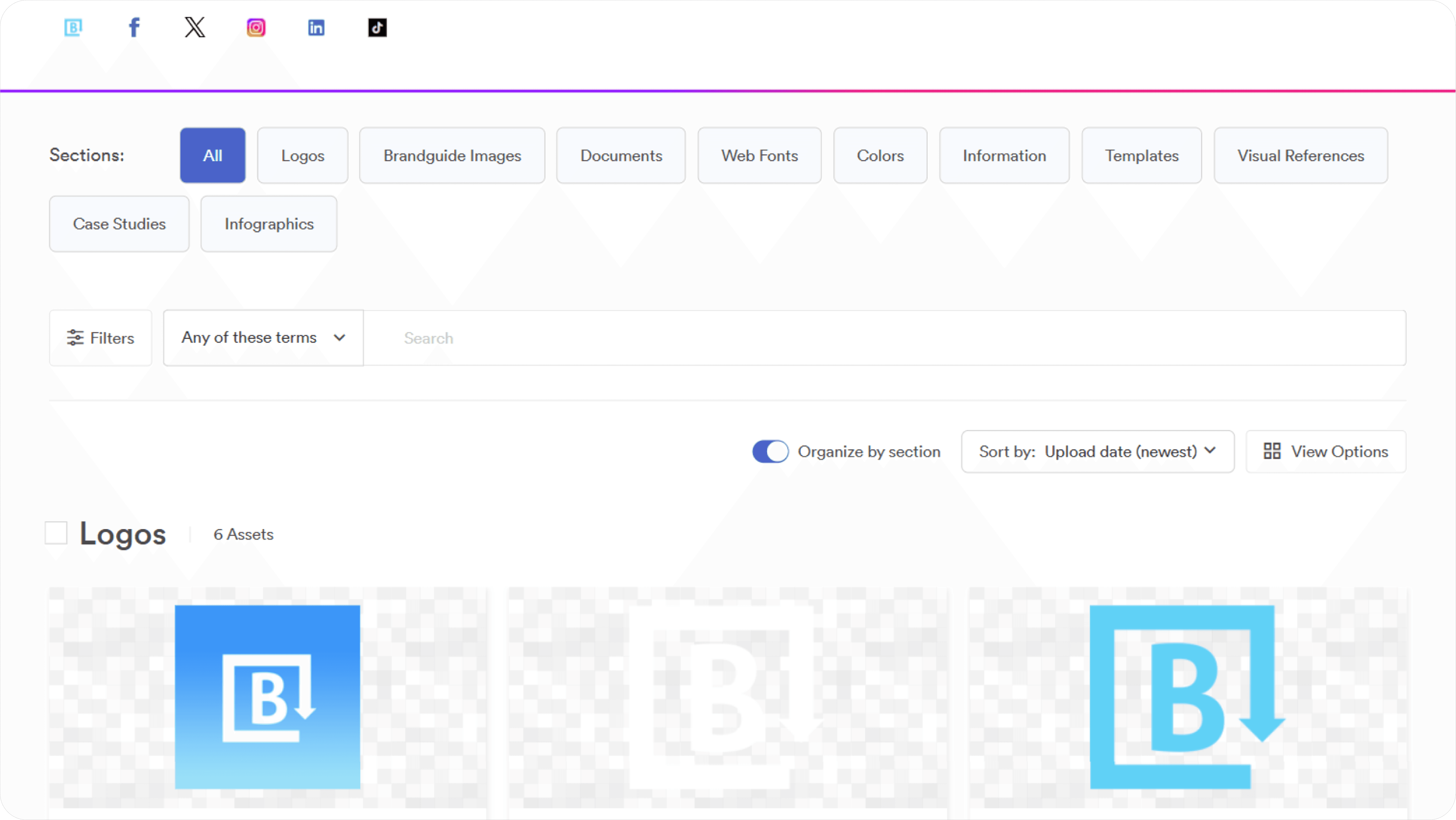The width and height of the screenshot is (1456, 820).
Task: Check the Logos section checkbox
Action: (x=56, y=533)
